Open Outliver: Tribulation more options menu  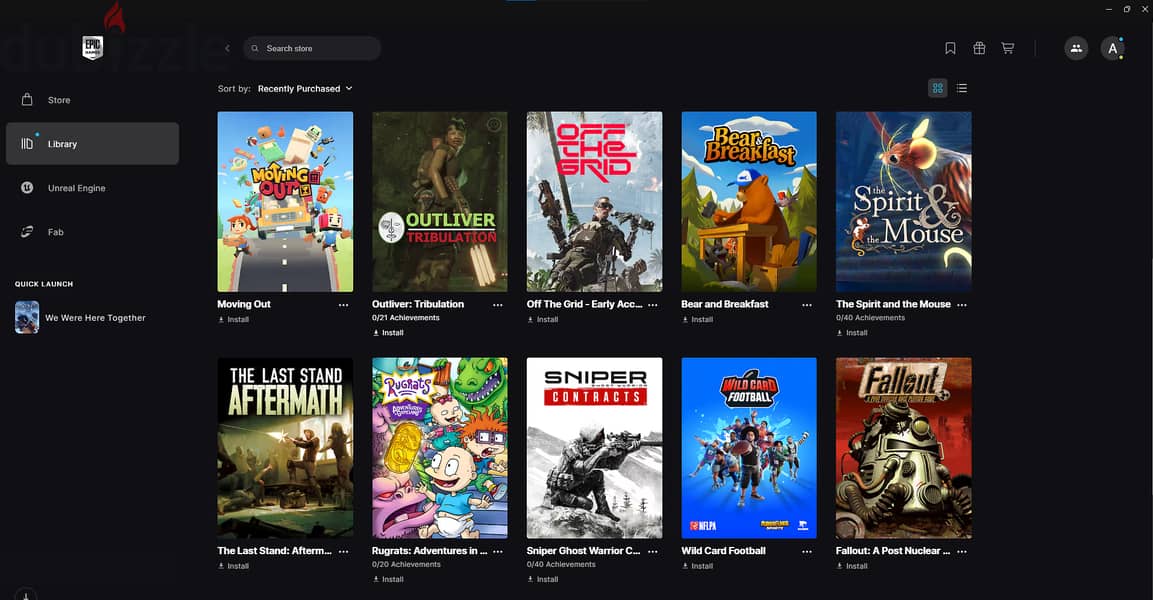tap(498, 304)
